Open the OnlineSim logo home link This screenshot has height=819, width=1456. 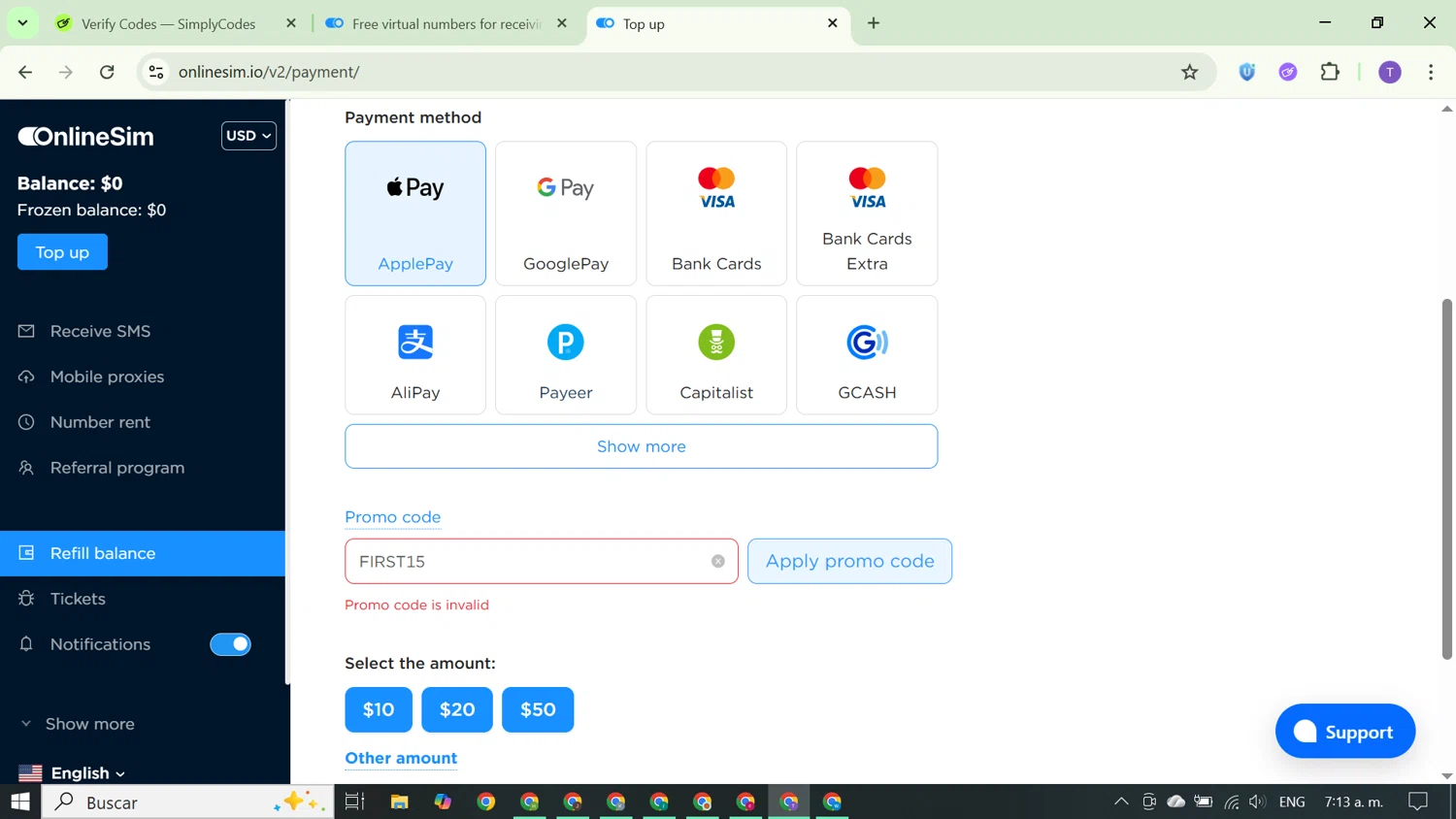(85, 137)
